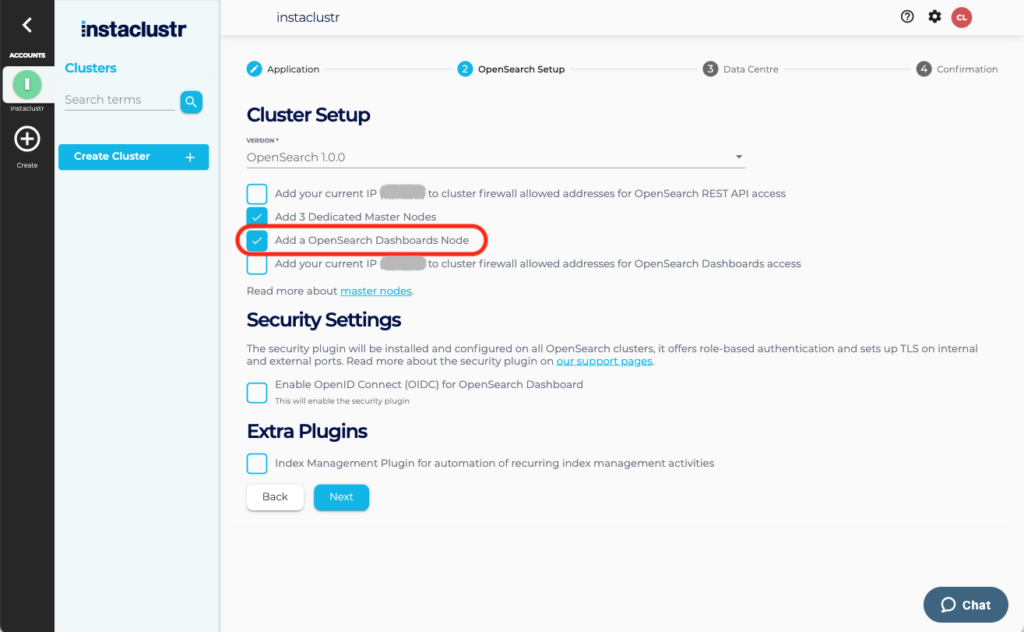The image size is (1024, 632).
Task: Click the Back button
Action: pyautogui.click(x=275, y=497)
